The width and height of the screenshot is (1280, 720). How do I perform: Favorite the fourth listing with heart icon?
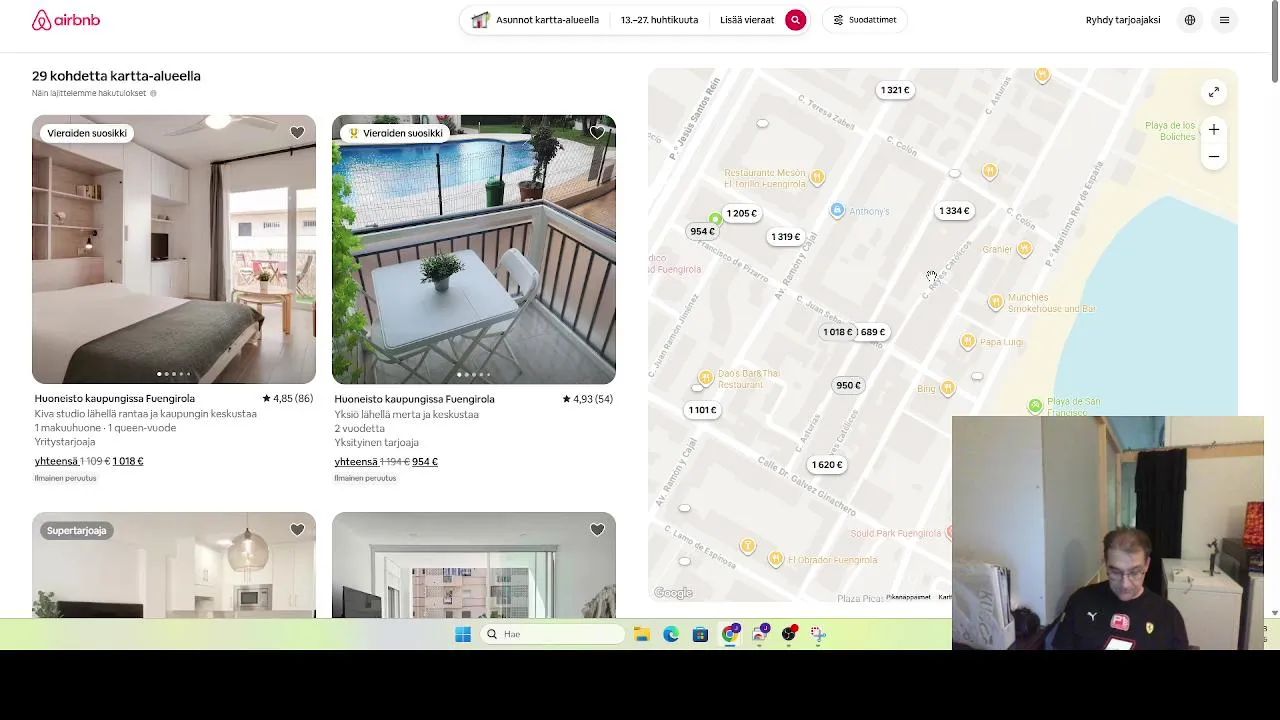597,530
